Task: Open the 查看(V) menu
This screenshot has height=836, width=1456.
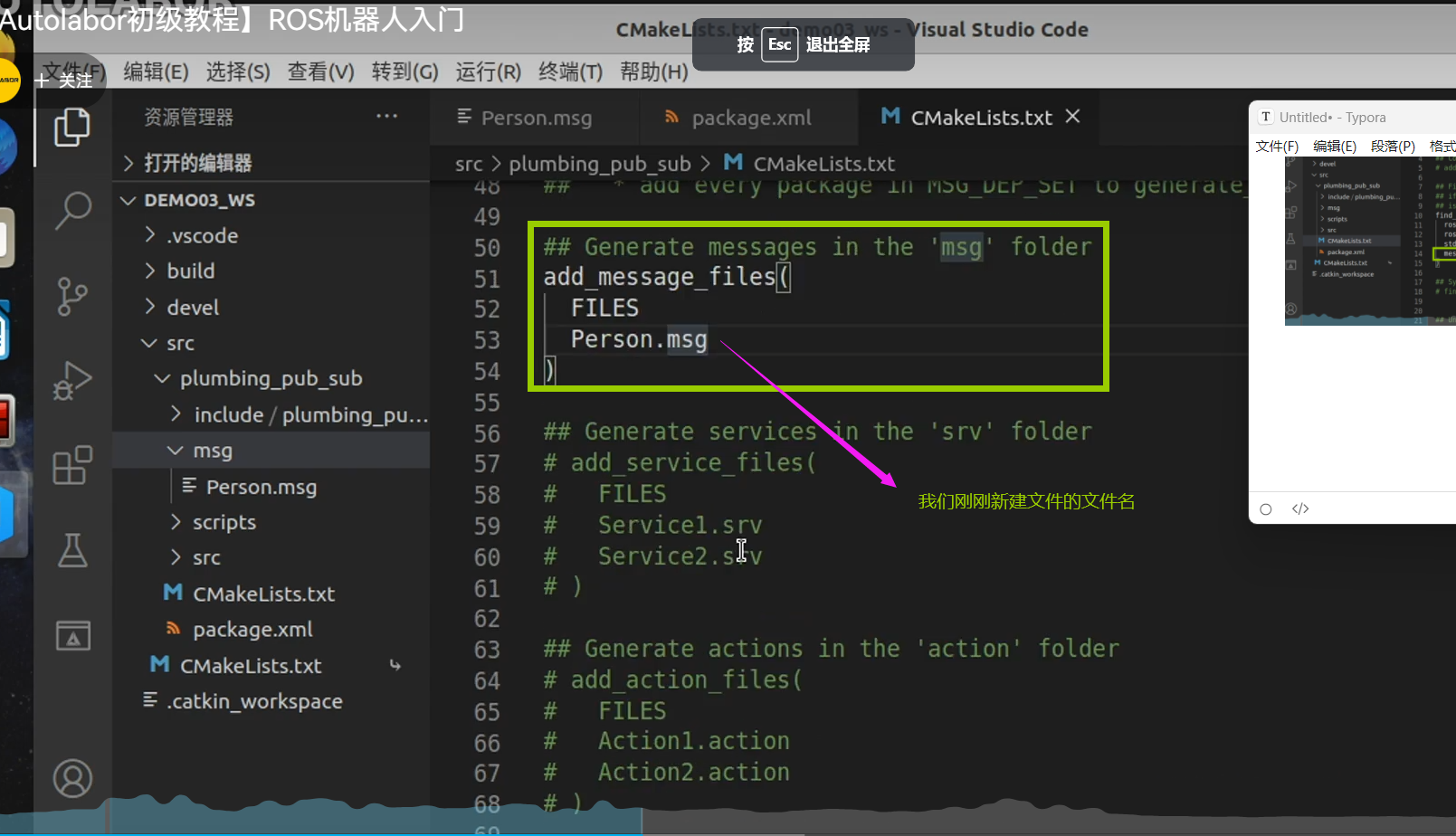Action: (x=320, y=71)
